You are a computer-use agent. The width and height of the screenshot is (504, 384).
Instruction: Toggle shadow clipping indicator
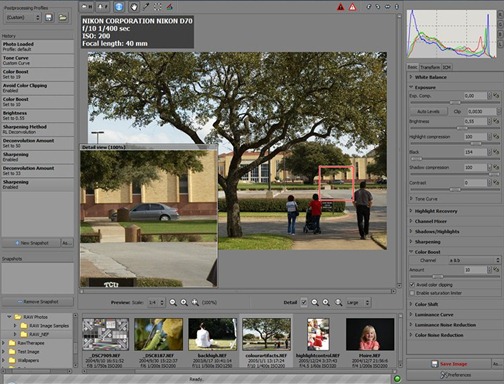(340, 7)
